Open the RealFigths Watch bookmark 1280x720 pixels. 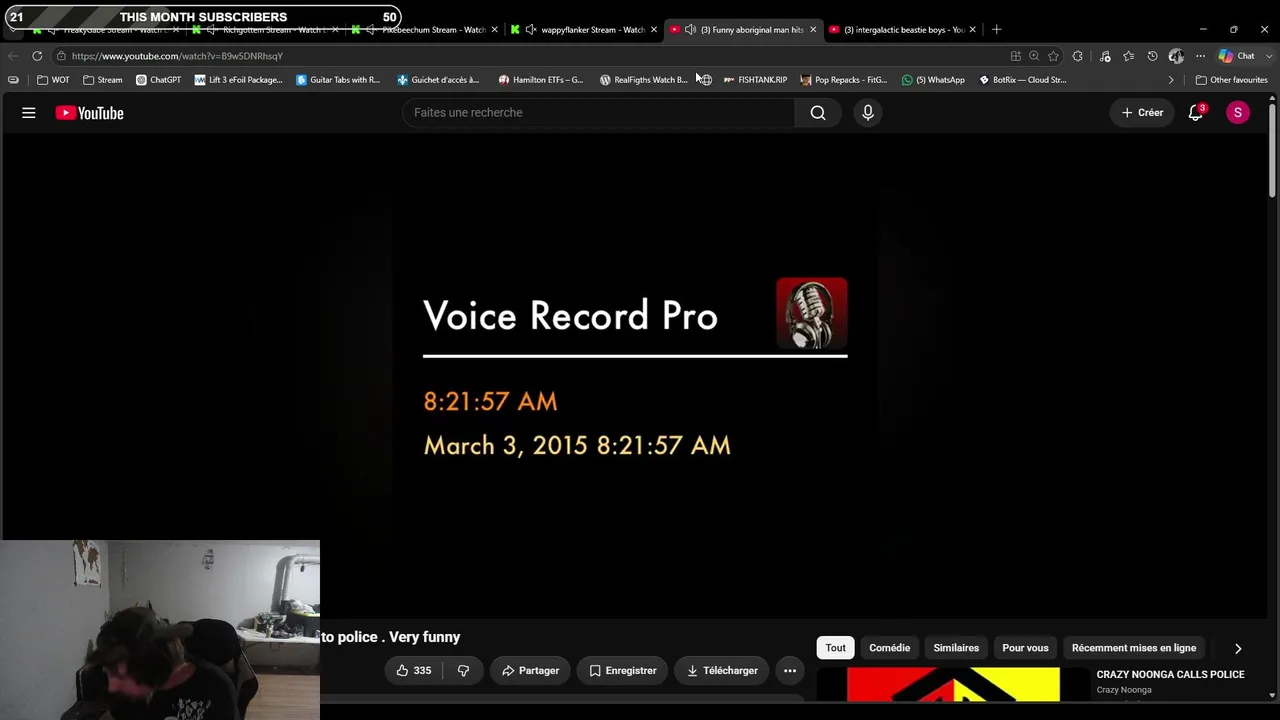(643, 80)
